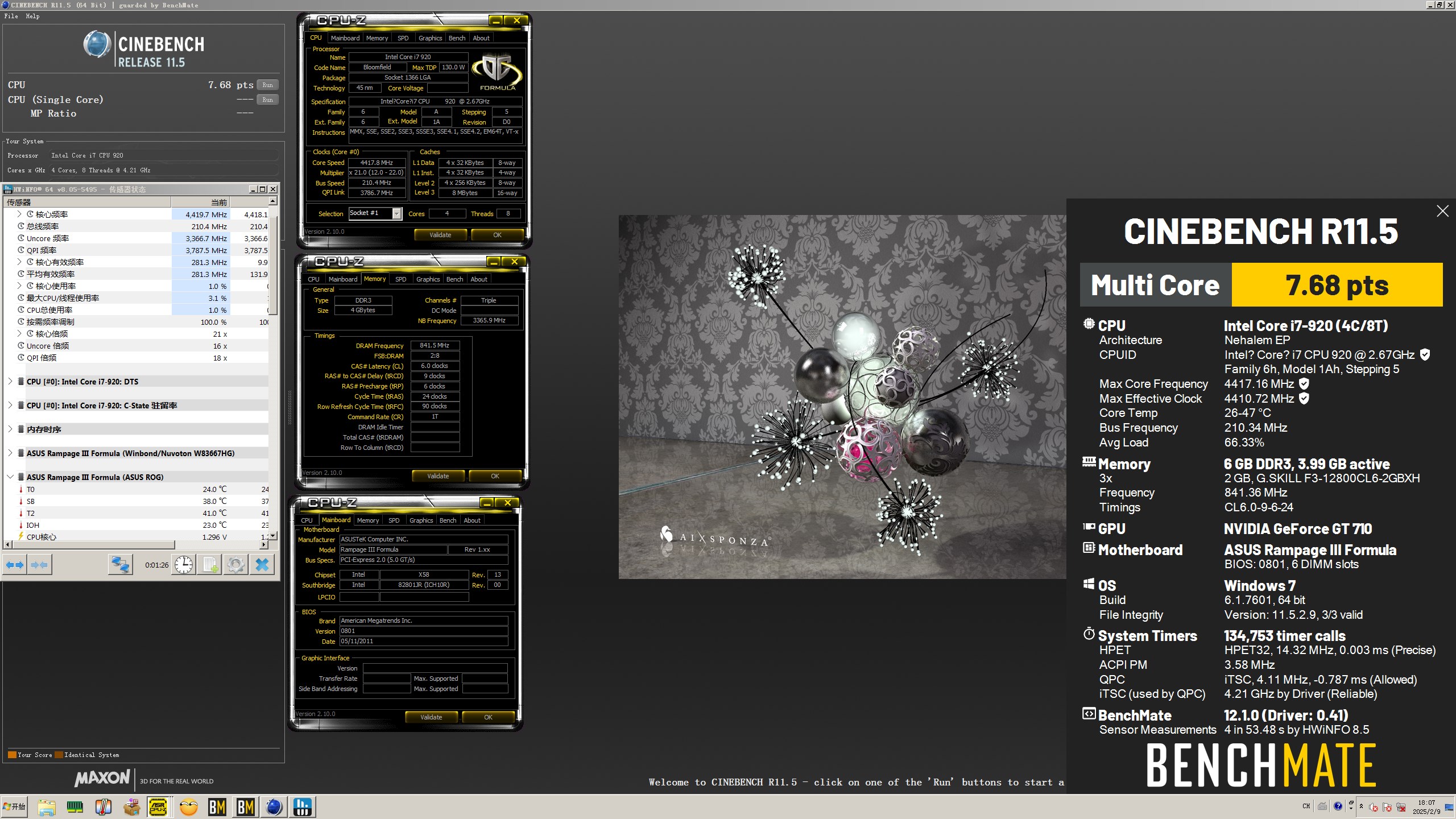Click the Cinebench rendered scene image
Viewport: 1456px width, 819px height.
pyautogui.click(x=842, y=396)
